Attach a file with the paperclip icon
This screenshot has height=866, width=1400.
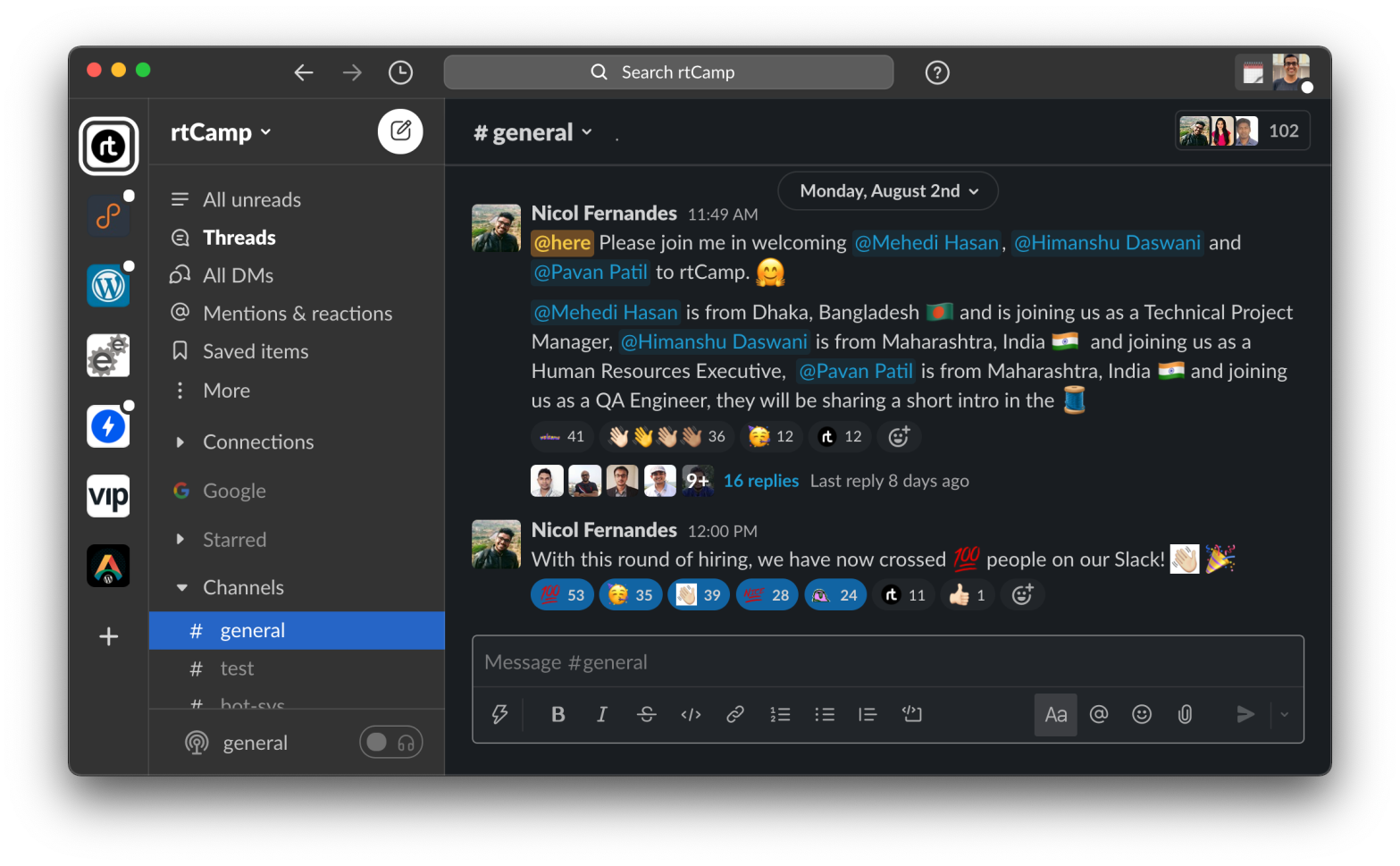pyautogui.click(x=1185, y=714)
